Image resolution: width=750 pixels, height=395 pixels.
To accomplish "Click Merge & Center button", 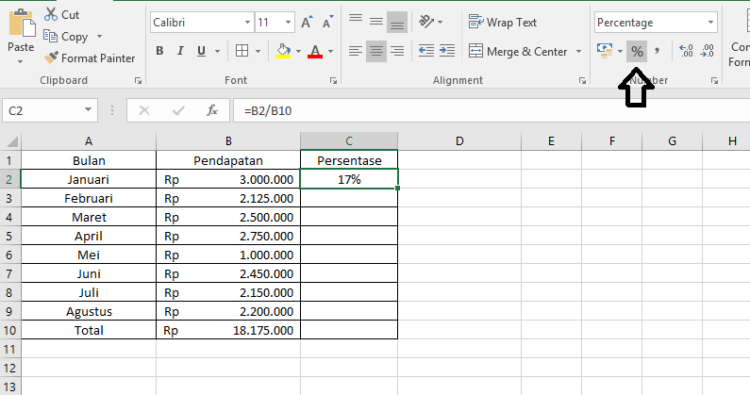I will tap(518, 51).
